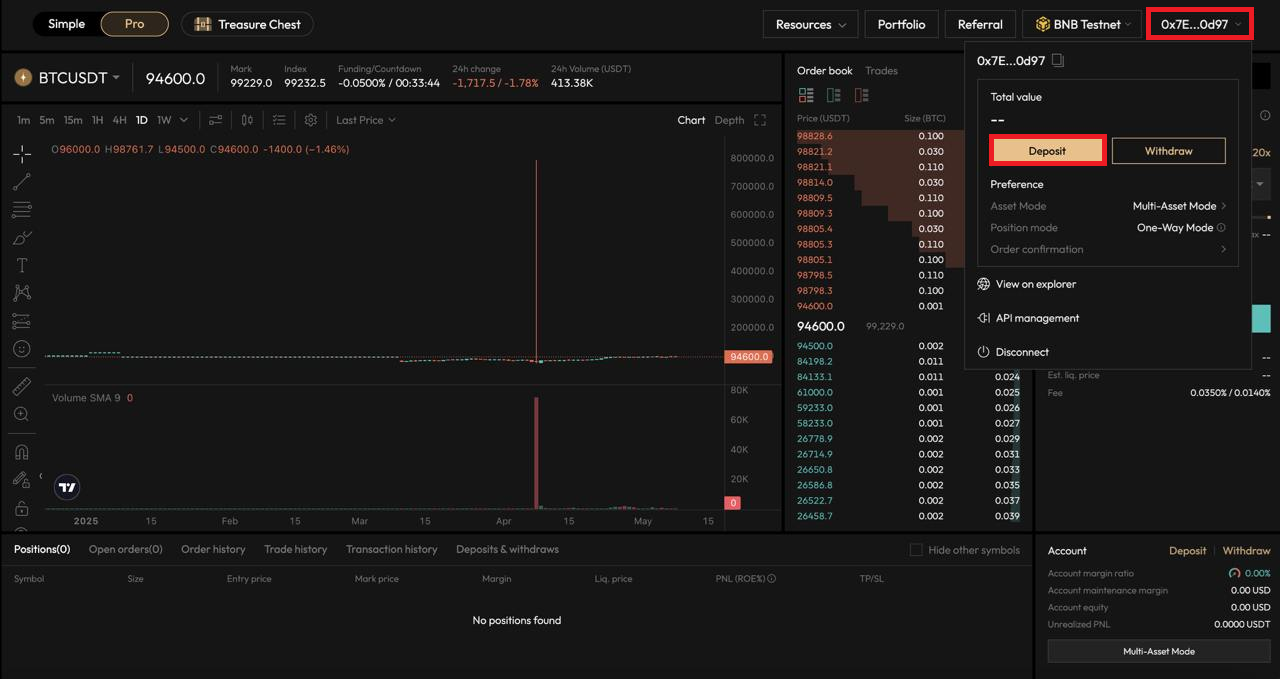Switch to Simple trading mode
1280x679 pixels.
tap(67, 24)
